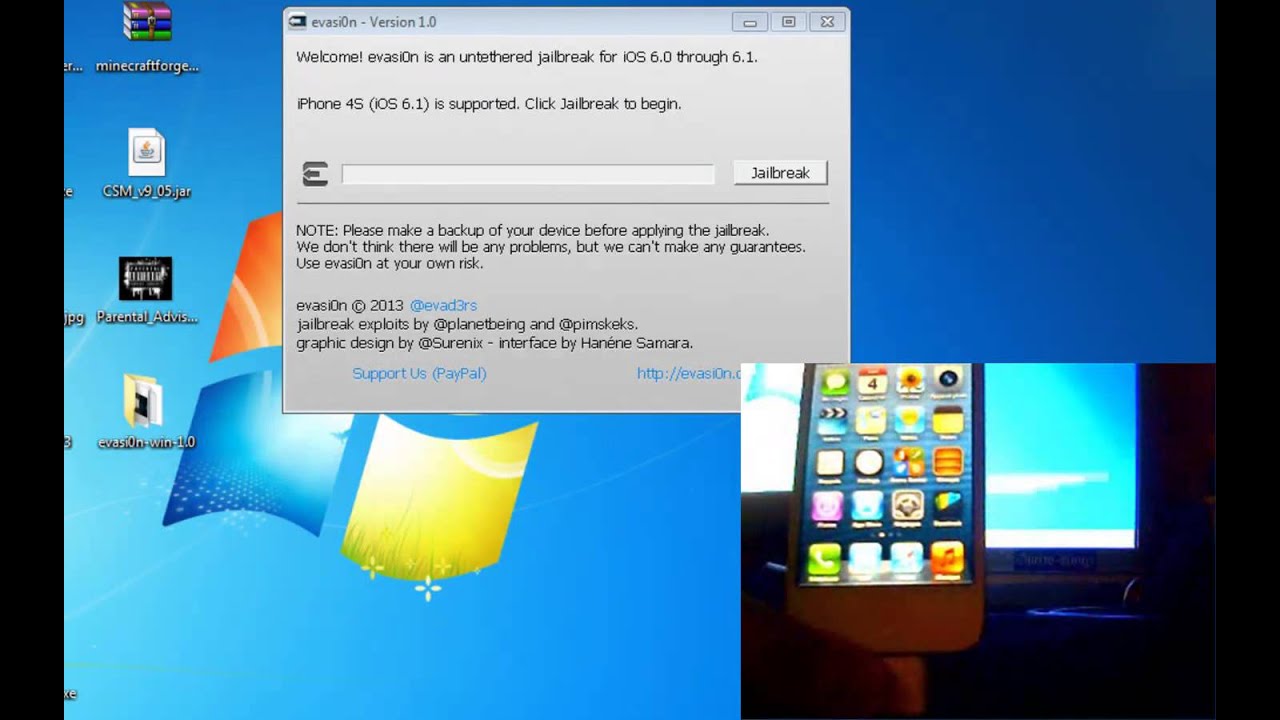This screenshot has width=1280, height=720.
Task: Select the evasi0n-win-1.0 folder icon
Action: (x=146, y=412)
